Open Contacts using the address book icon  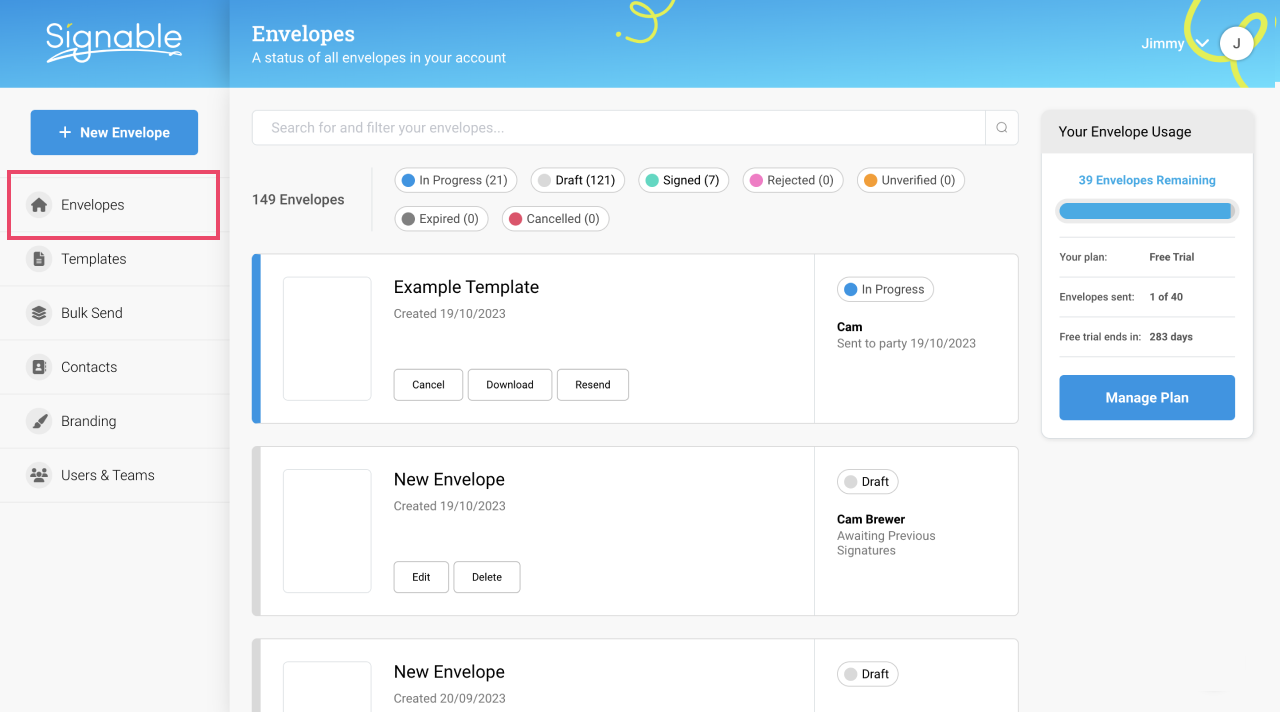(39, 367)
